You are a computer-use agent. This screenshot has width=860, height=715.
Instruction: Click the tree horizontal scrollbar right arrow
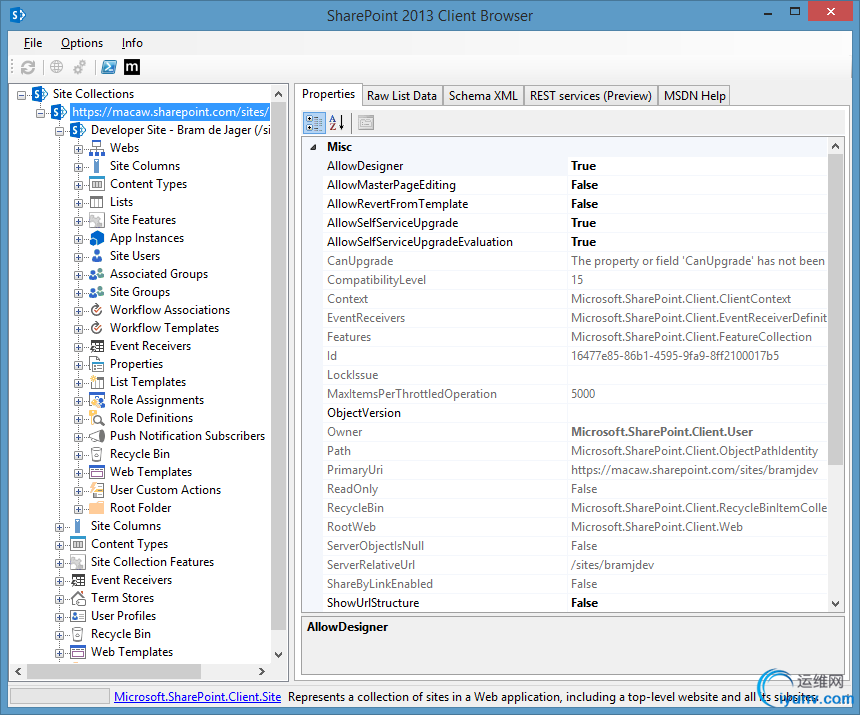(x=262, y=671)
